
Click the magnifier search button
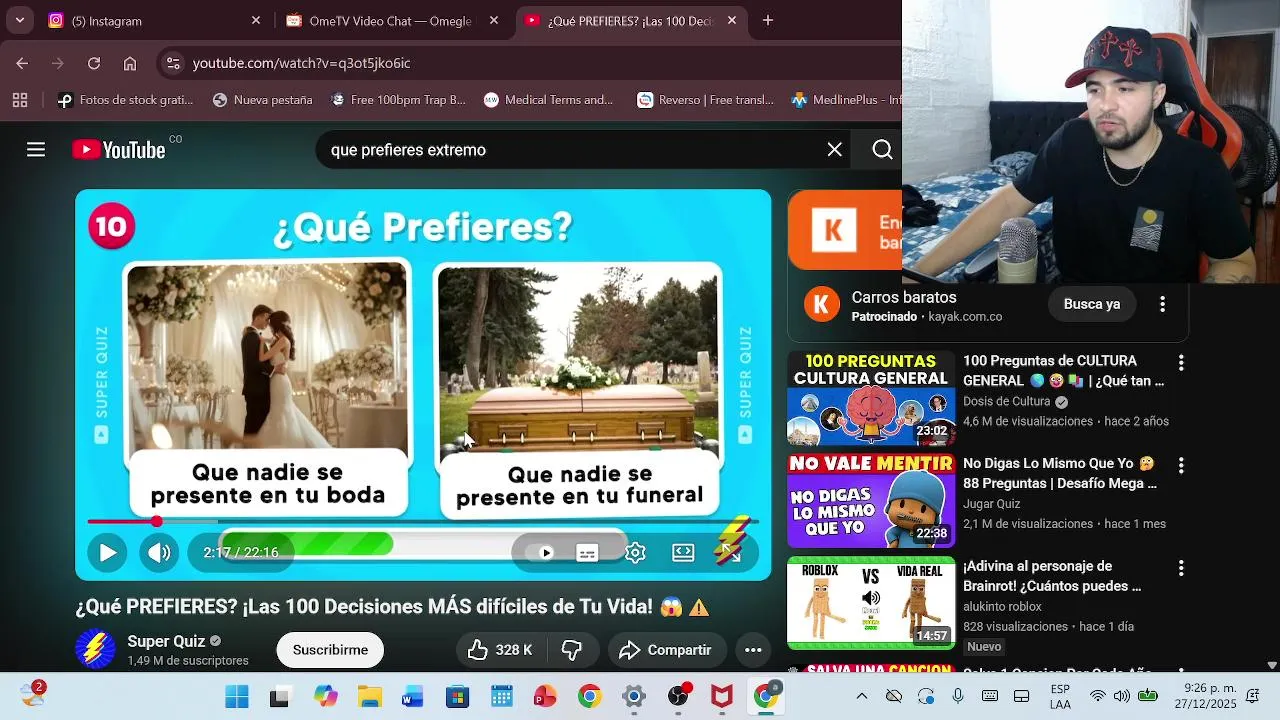click(882, 150)
